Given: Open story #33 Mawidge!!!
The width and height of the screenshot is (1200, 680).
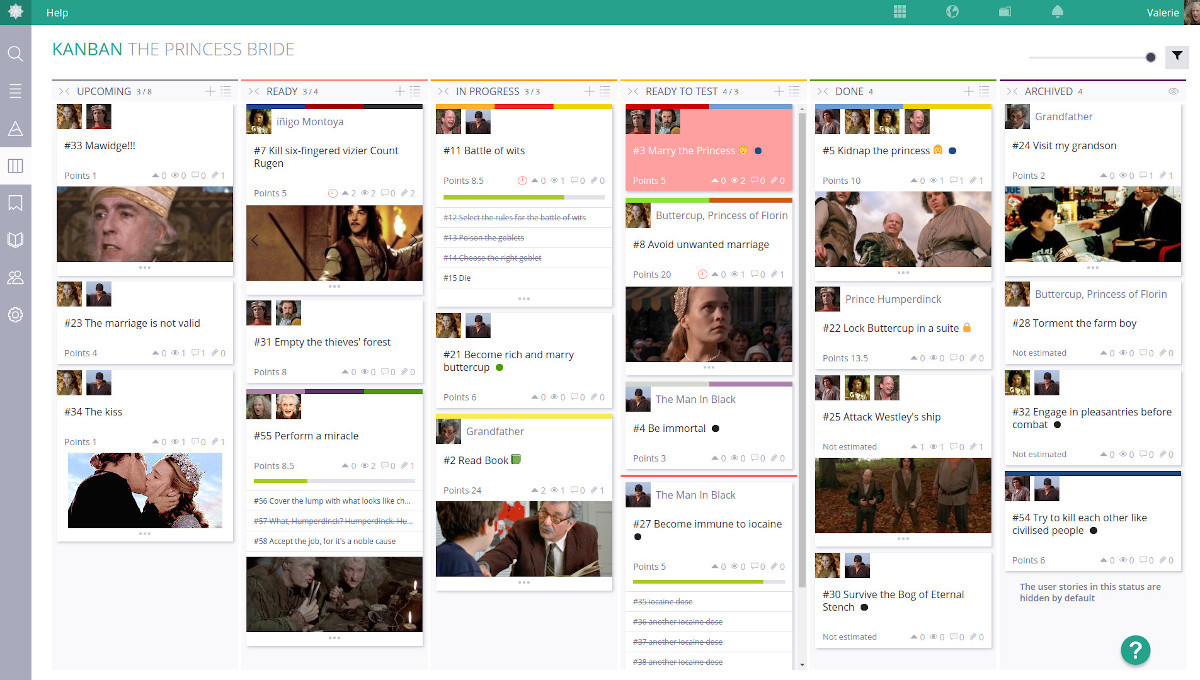Looking at the screenshot, I should coord(100,146).
